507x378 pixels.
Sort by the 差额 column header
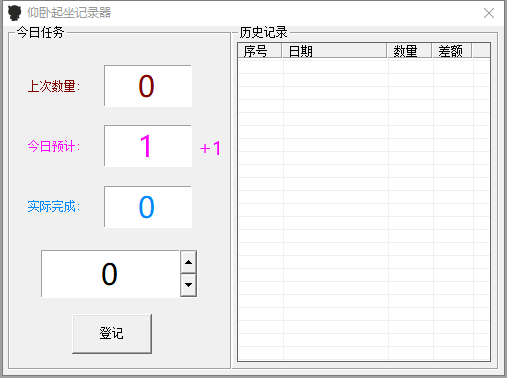[x=452, y=51]
